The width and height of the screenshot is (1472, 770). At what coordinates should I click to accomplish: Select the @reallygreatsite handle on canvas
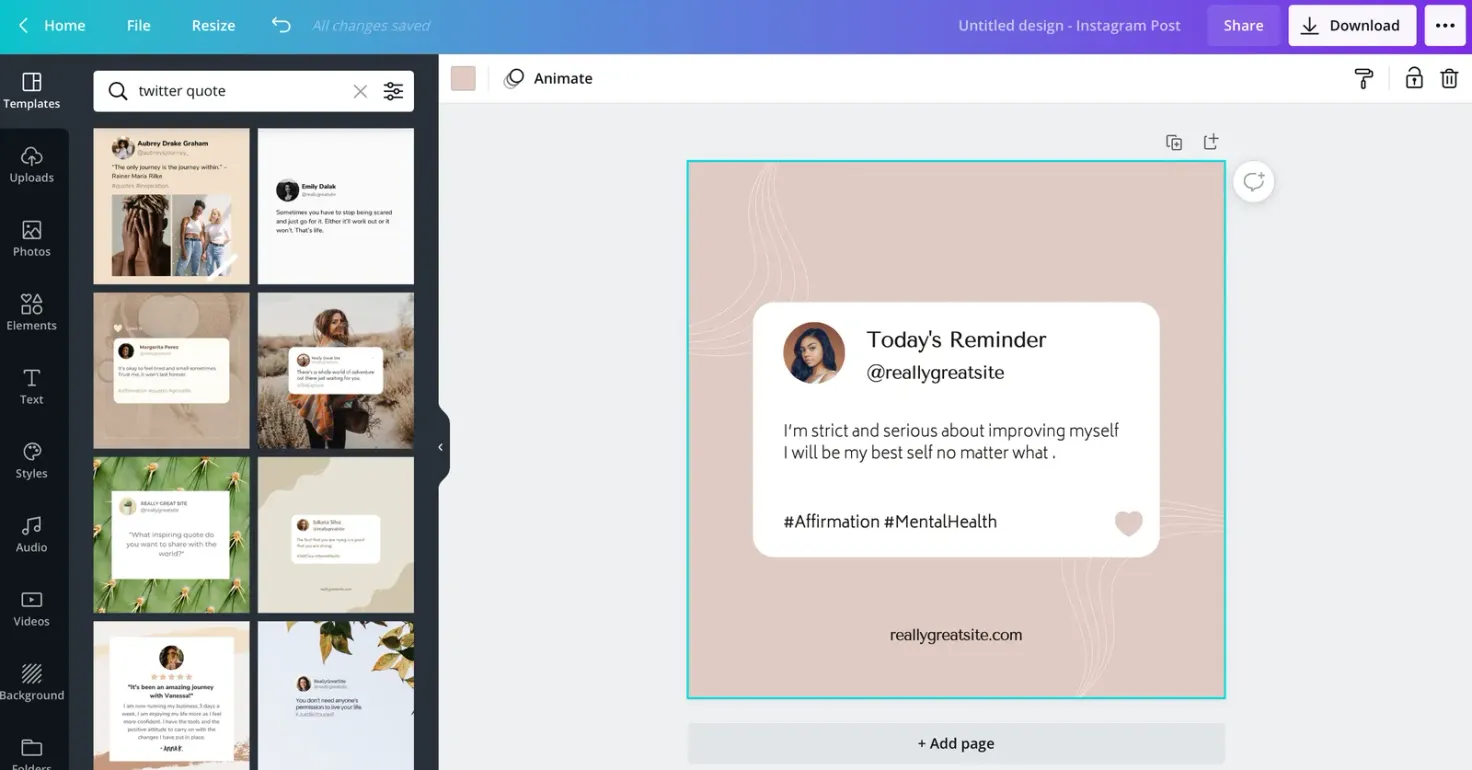pos(935,373)
